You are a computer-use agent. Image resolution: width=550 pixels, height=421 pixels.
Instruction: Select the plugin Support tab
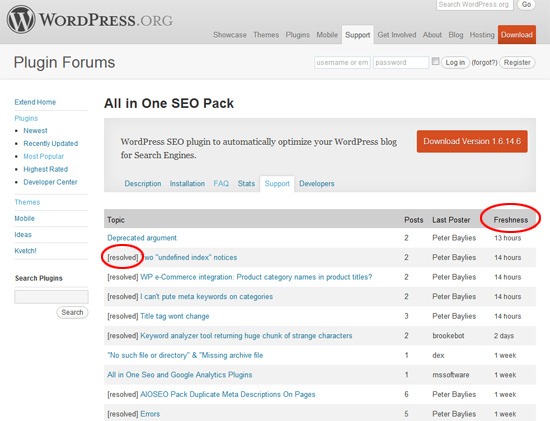coord(277,183)
